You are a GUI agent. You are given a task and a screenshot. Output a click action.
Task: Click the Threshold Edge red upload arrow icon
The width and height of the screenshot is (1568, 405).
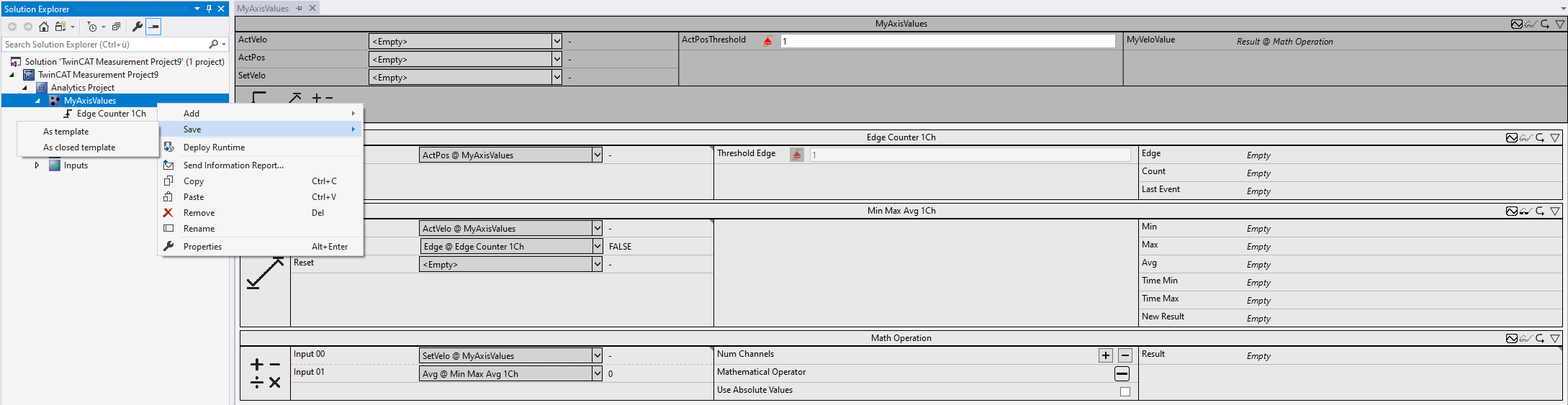[x=797, y=155]
